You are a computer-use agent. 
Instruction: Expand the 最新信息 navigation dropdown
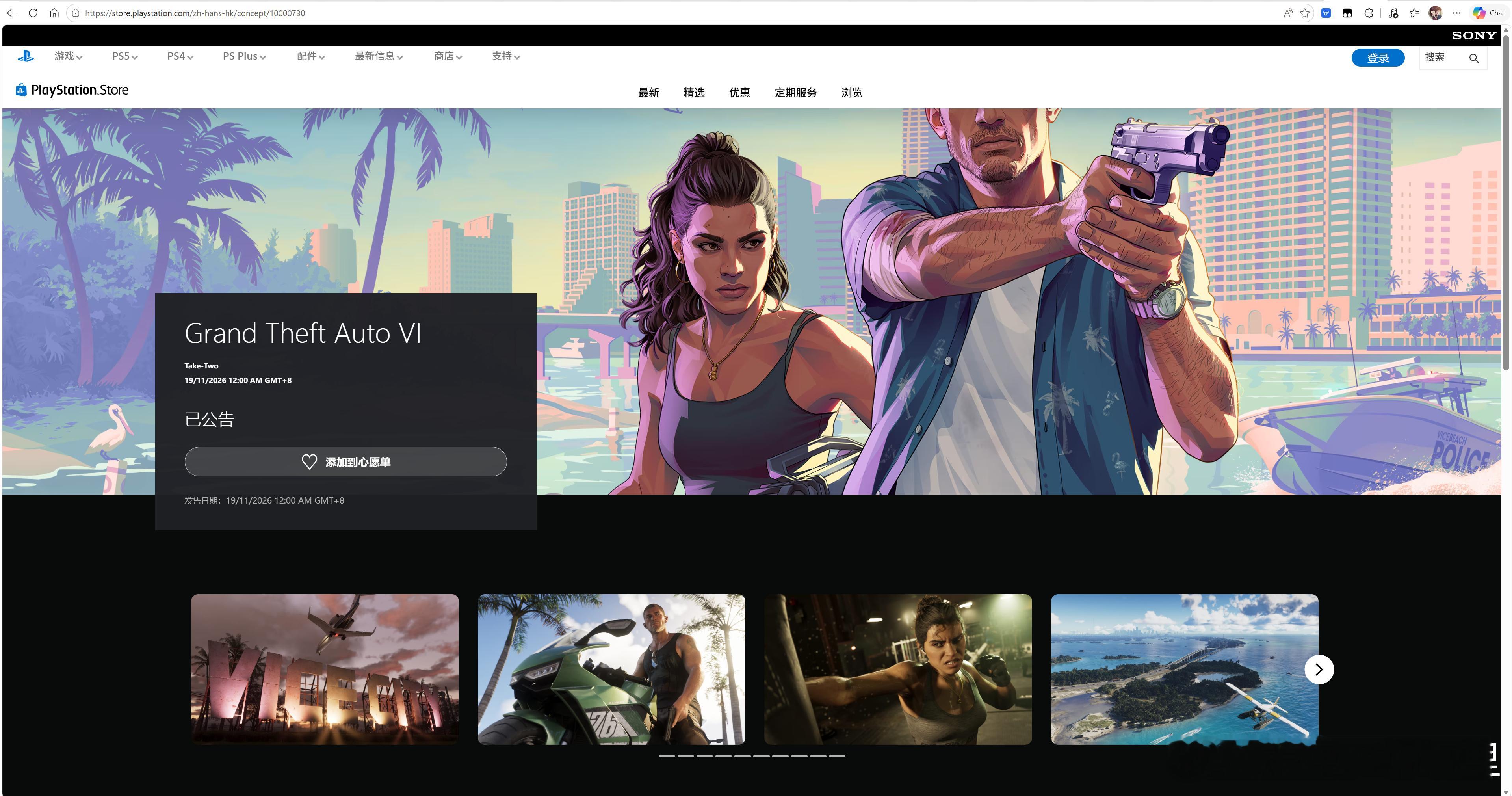pos(379,56)
